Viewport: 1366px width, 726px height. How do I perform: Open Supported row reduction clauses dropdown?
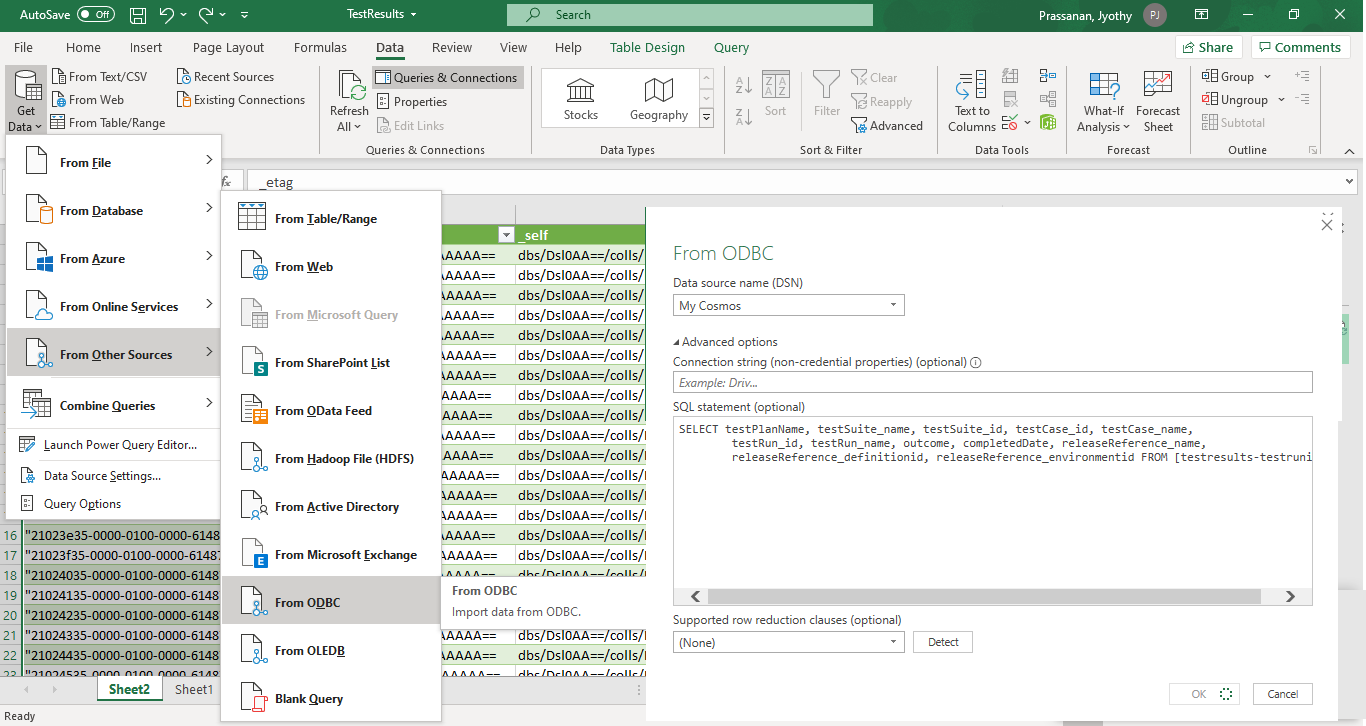click(788, 642)
